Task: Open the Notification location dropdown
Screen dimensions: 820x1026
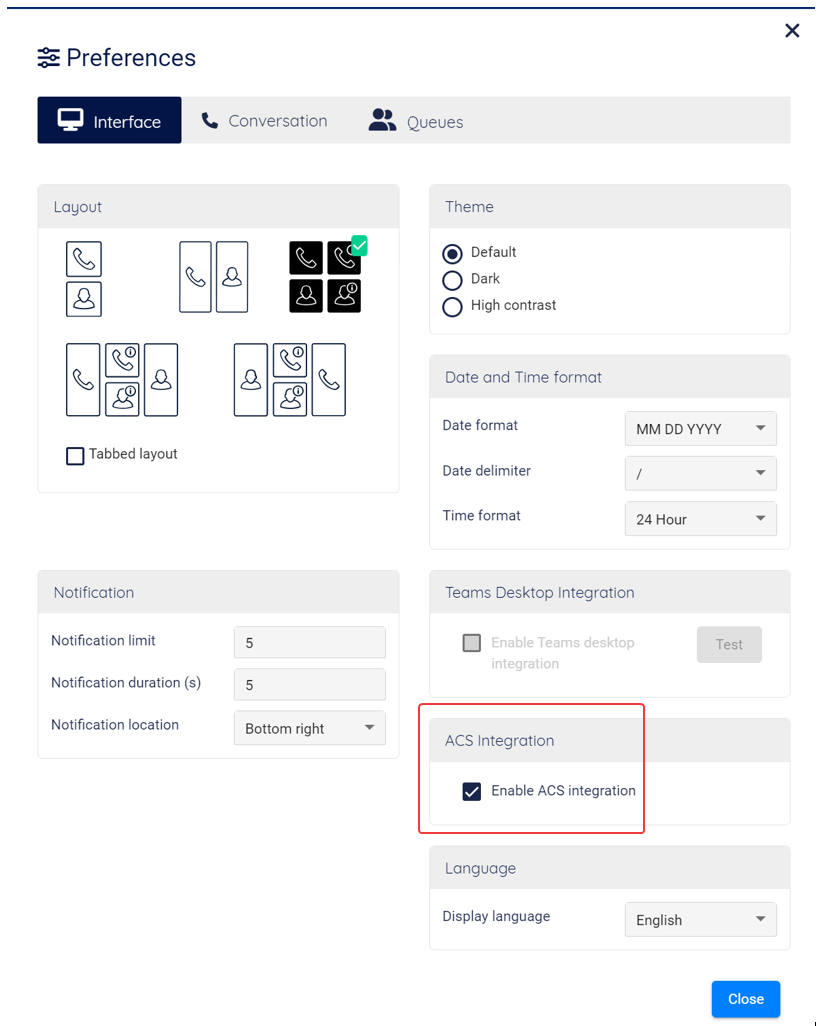Action: pos(309,729)
